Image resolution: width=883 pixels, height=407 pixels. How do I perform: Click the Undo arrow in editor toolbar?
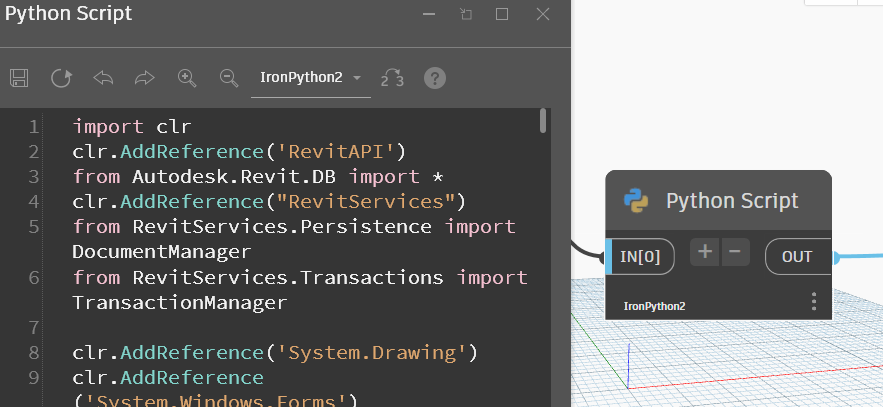[x=103, y=78]
